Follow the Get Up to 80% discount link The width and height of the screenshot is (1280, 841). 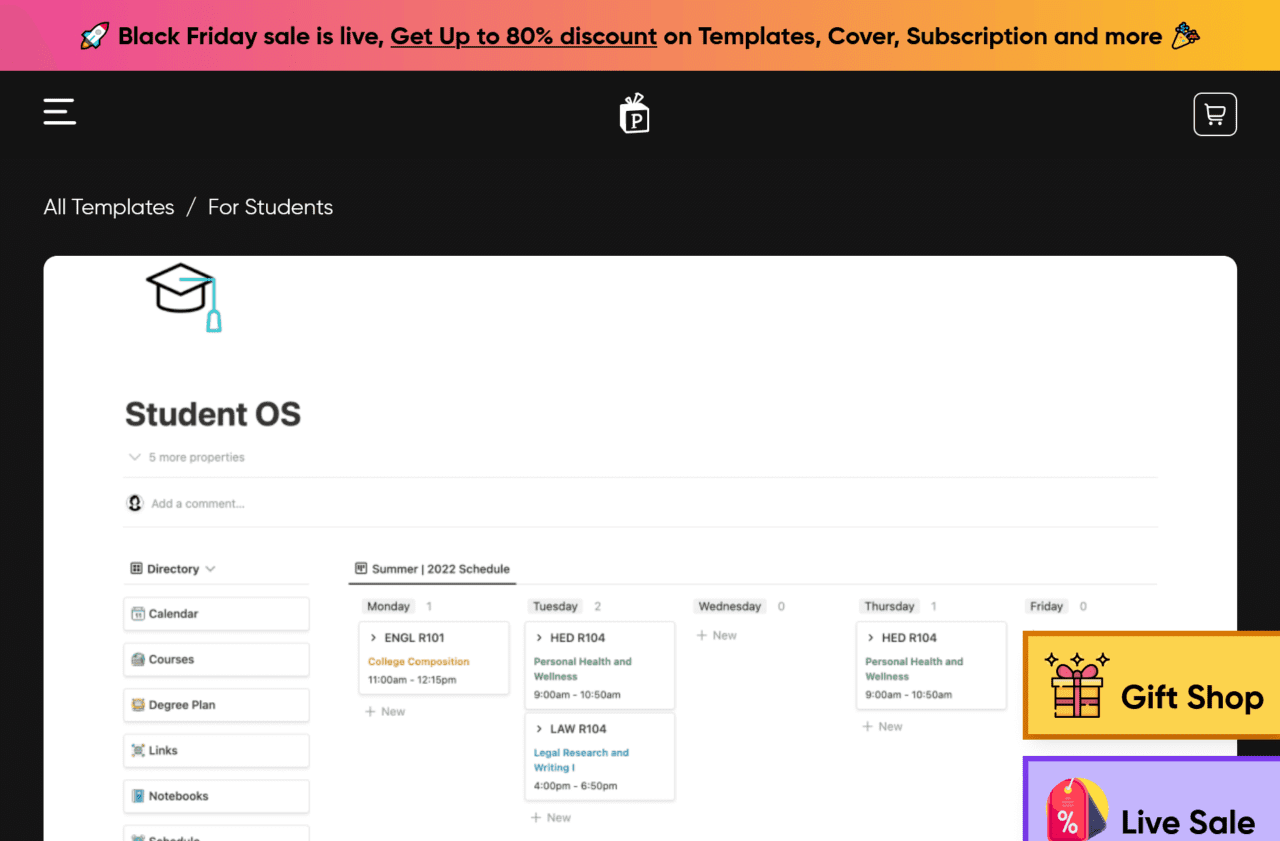523,36
